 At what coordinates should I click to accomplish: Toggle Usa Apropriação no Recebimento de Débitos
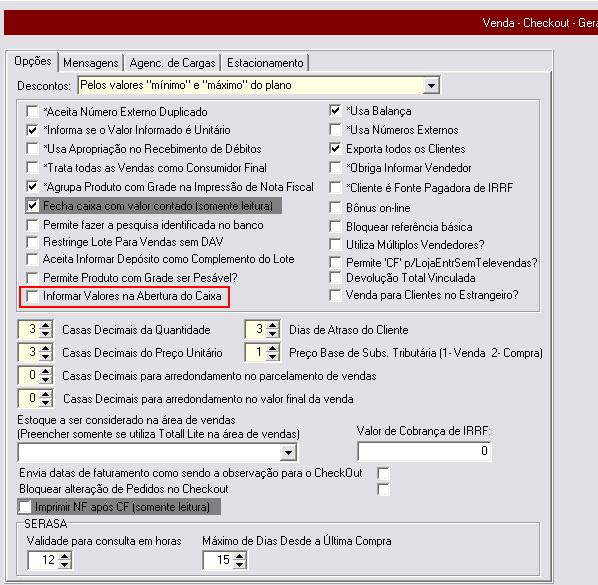click(x=32, y=149)
